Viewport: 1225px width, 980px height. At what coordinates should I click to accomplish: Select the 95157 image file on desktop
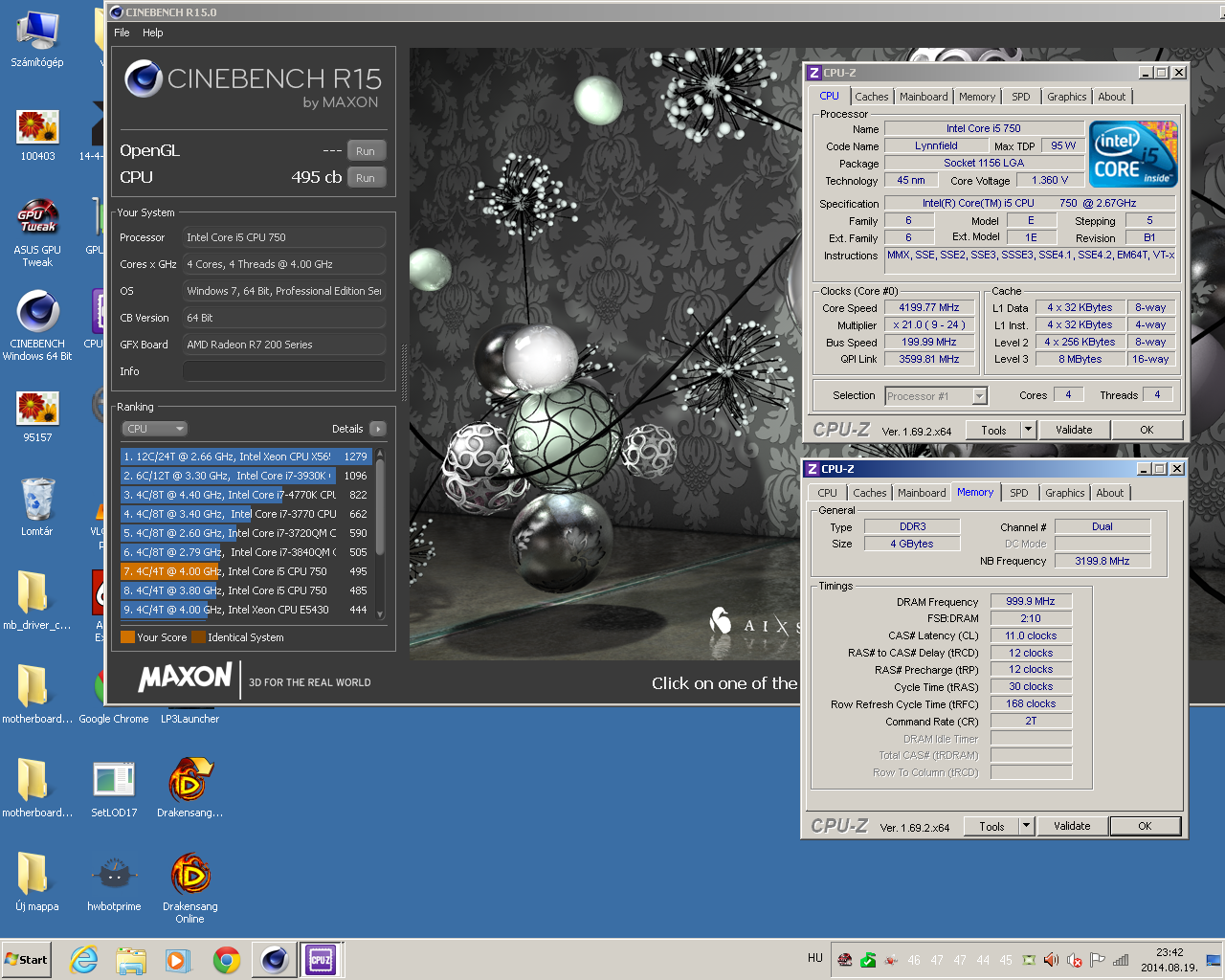click(x=37, y=416)
